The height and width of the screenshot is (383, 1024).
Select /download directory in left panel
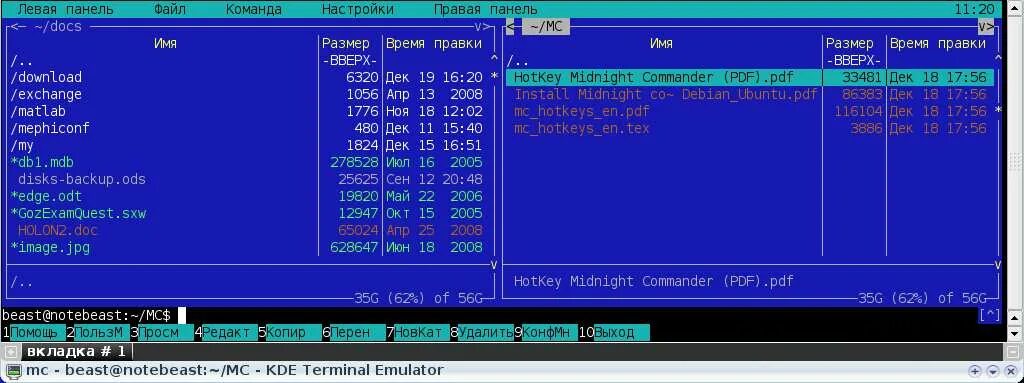(247, 77)
